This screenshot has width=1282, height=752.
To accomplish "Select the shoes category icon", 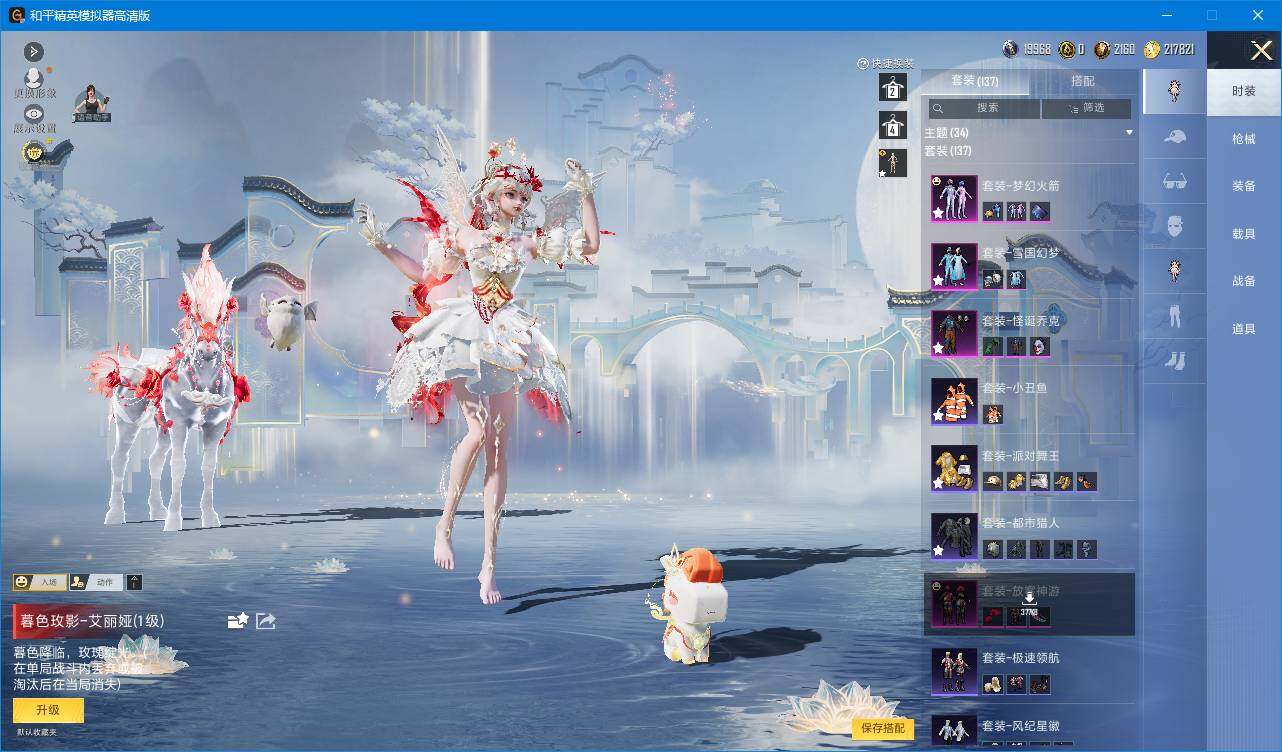I will pyautogui.click(x=1174, y=360).
